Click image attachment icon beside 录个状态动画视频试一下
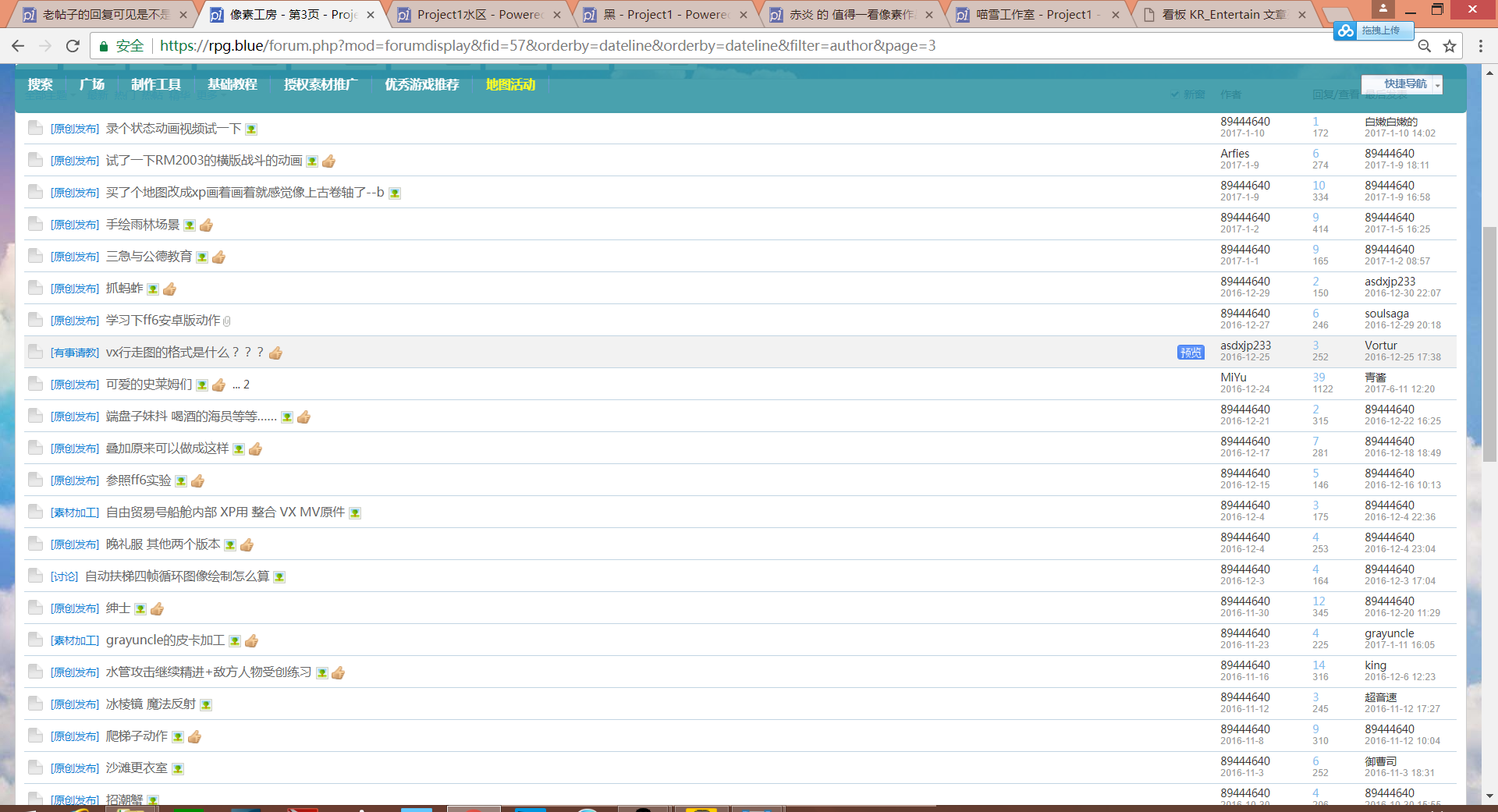 (251, 129)
